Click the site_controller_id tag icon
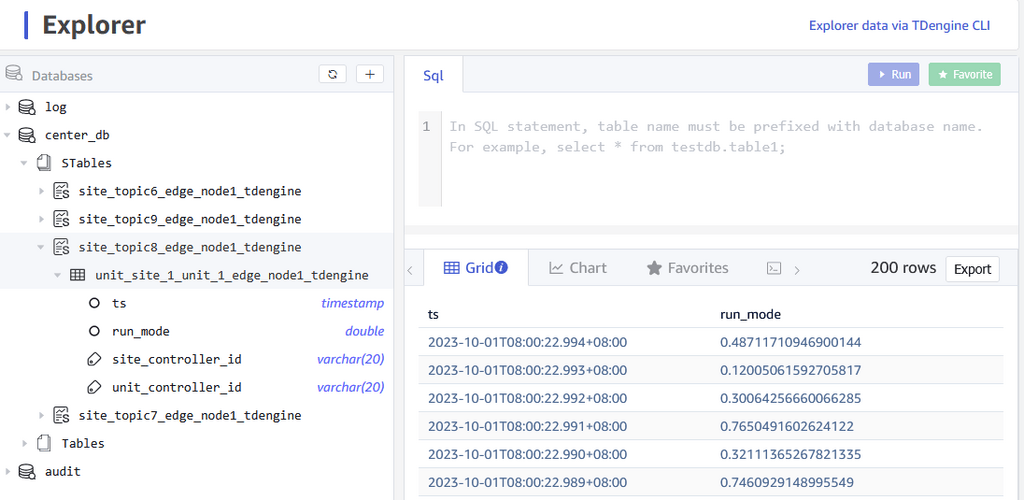This screenshot has width=1024, height=500. [x=94, y=359]
